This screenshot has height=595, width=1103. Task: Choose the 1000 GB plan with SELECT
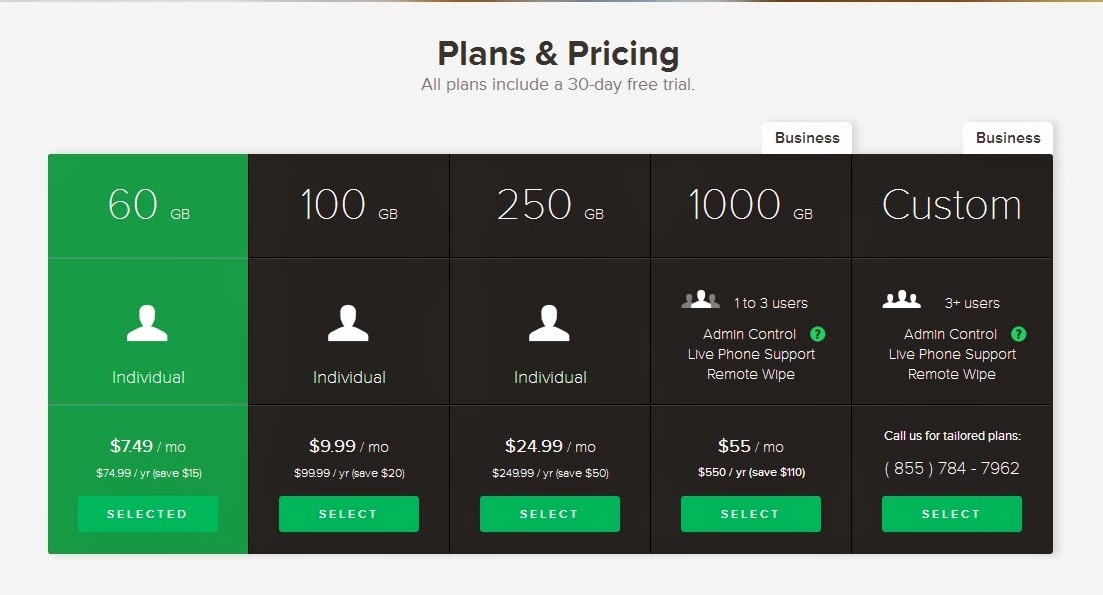point(750,513)
